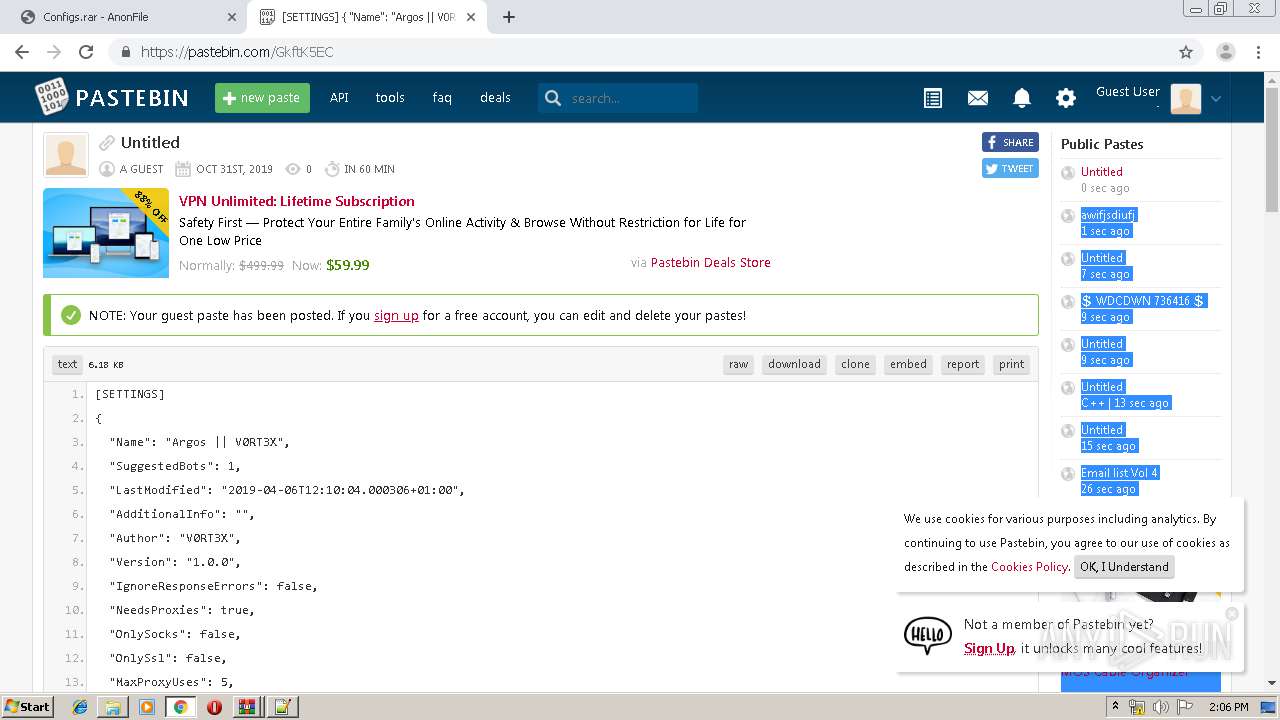Clone the paste
This screenshot has width=1280, height=720.
[855, 364]
